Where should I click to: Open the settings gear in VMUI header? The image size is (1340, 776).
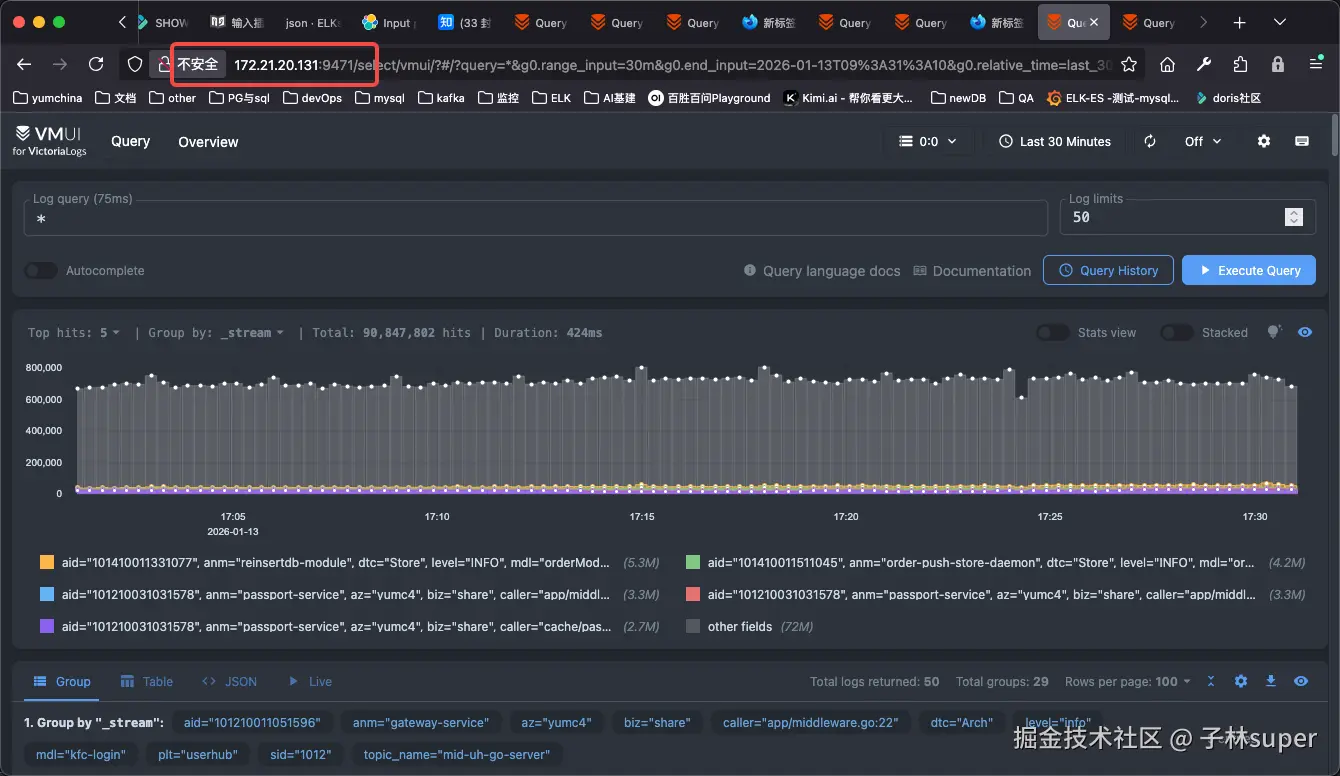1264,141
